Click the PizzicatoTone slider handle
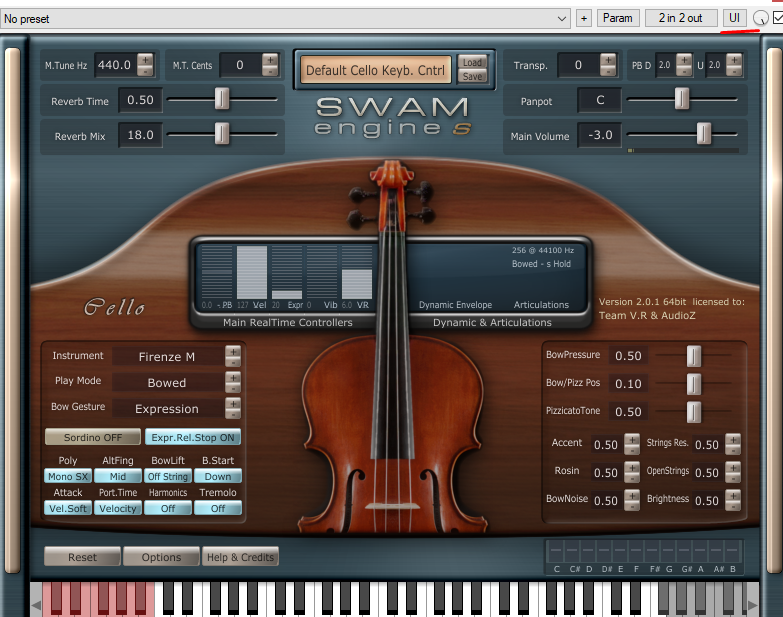This screenshot has height=617, width=783. click(694, 412)
